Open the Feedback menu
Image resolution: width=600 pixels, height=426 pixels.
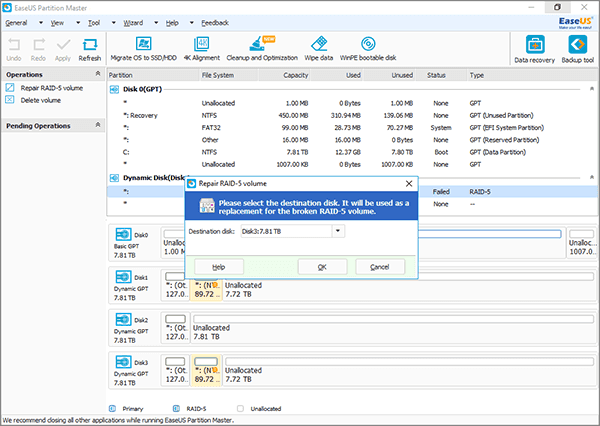(215, 23)
